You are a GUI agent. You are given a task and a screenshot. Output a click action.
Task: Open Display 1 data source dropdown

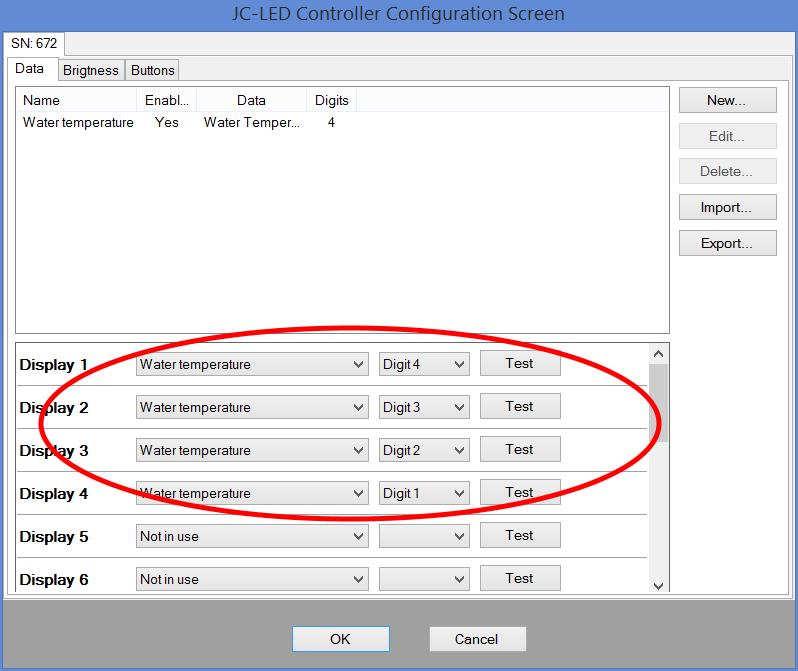[252, 365]
